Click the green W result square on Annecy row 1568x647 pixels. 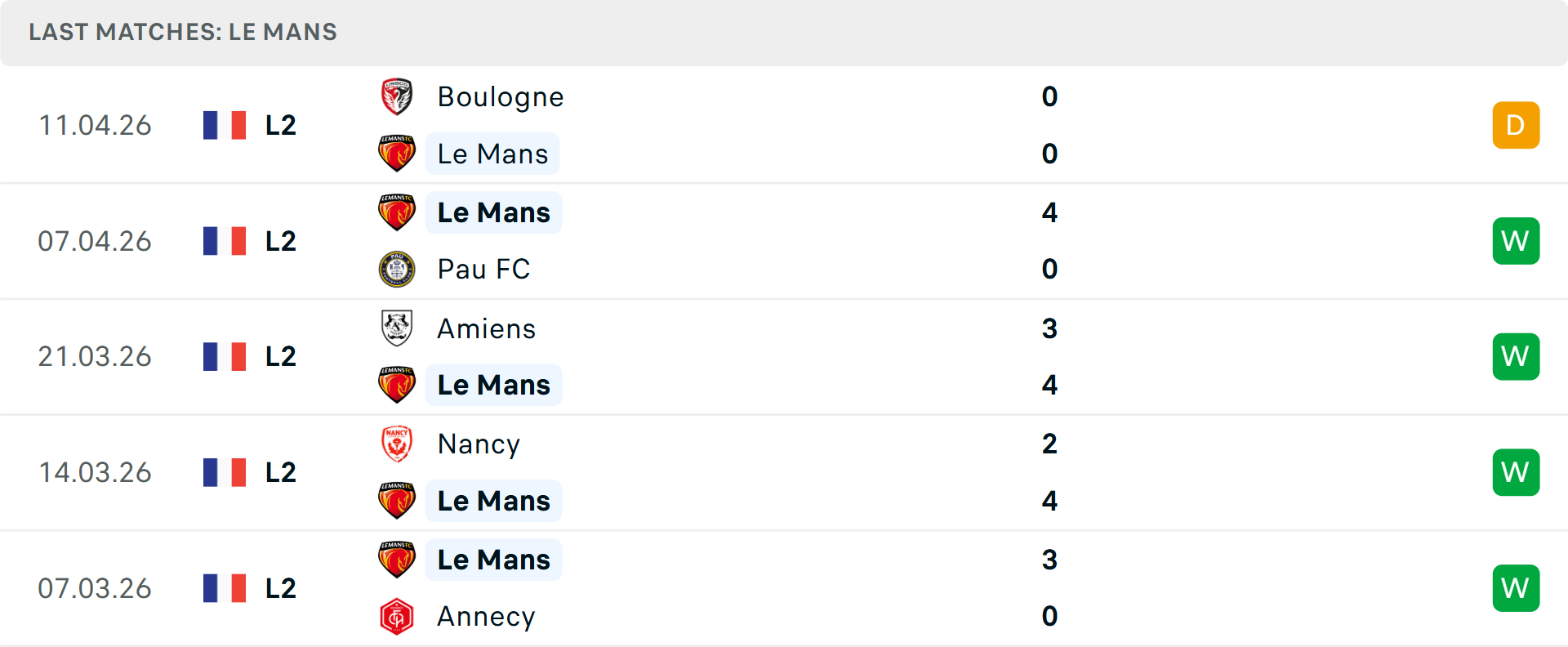tap(1516, 587)
